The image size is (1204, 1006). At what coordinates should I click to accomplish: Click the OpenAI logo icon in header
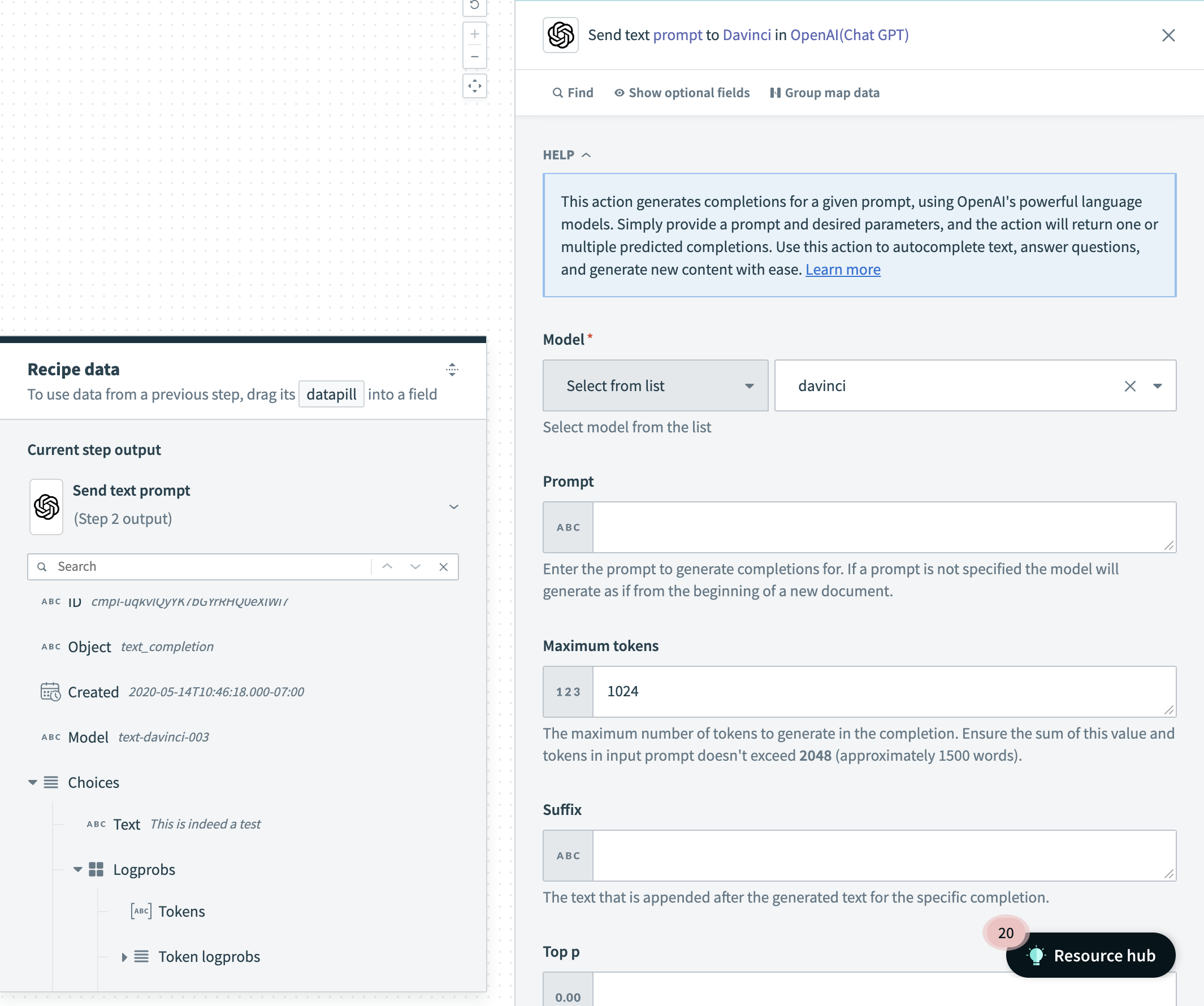[x=560, y=35]
